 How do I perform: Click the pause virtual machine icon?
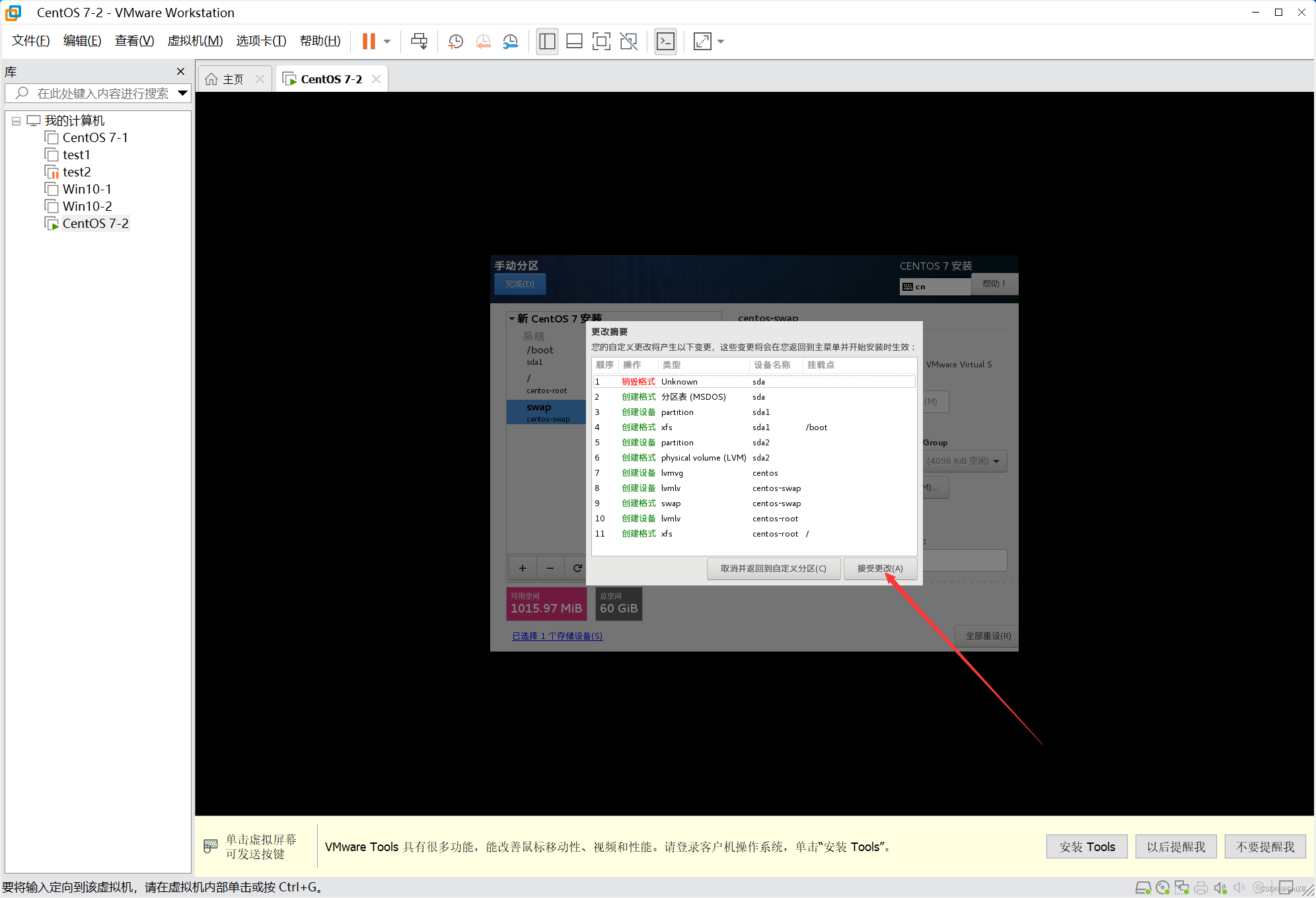point(369,42)
